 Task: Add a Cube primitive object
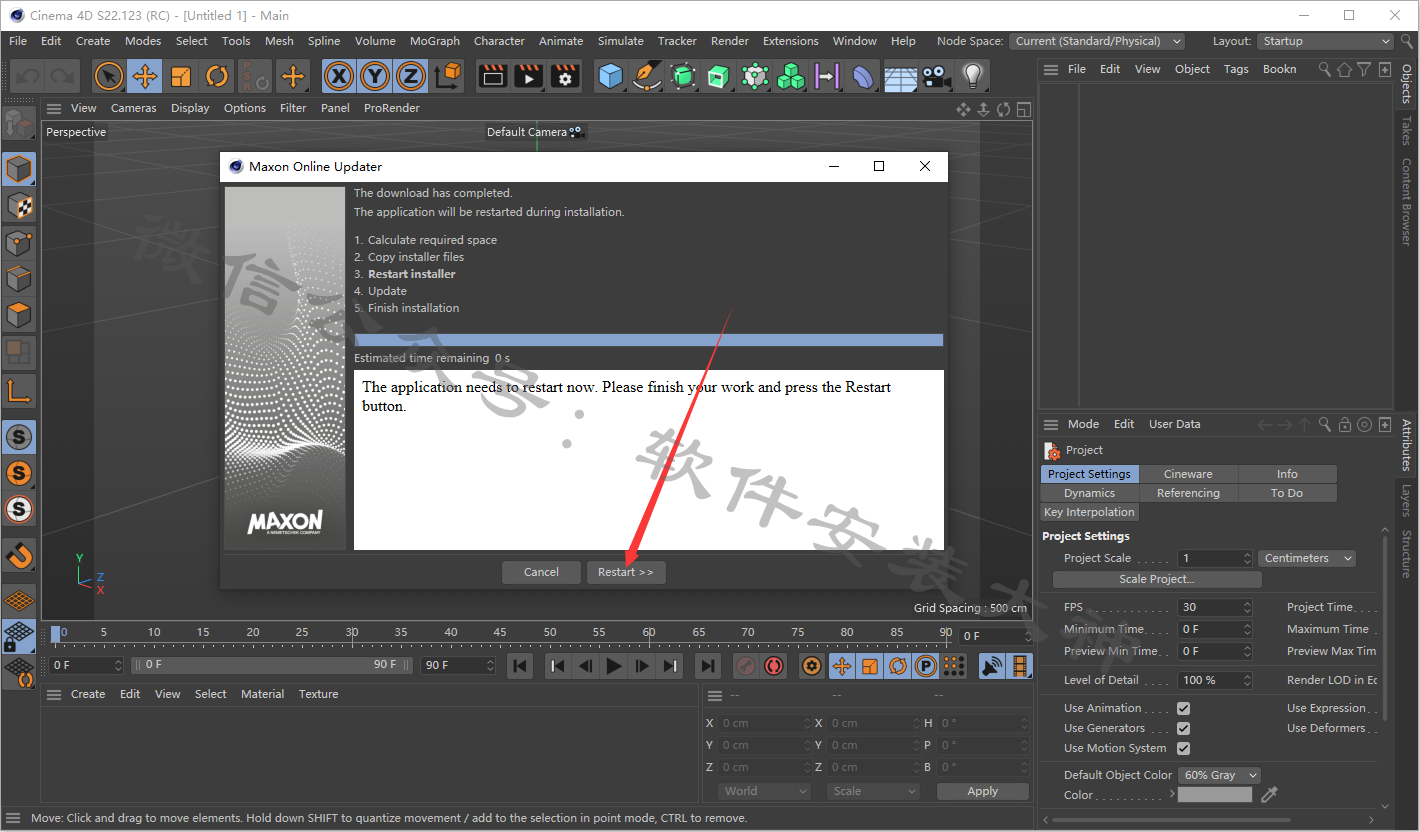click(x=611, y=76)
